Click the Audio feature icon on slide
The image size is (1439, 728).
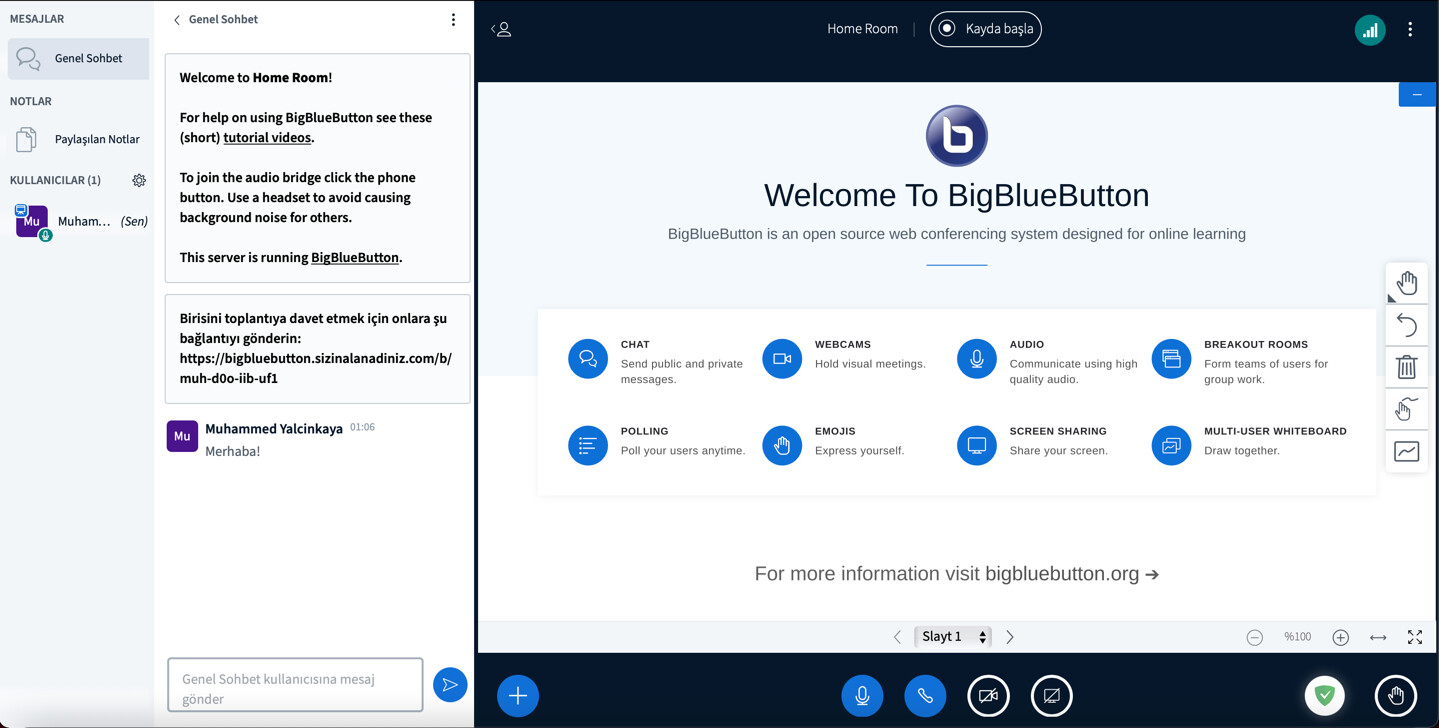[x=977, y=359]
